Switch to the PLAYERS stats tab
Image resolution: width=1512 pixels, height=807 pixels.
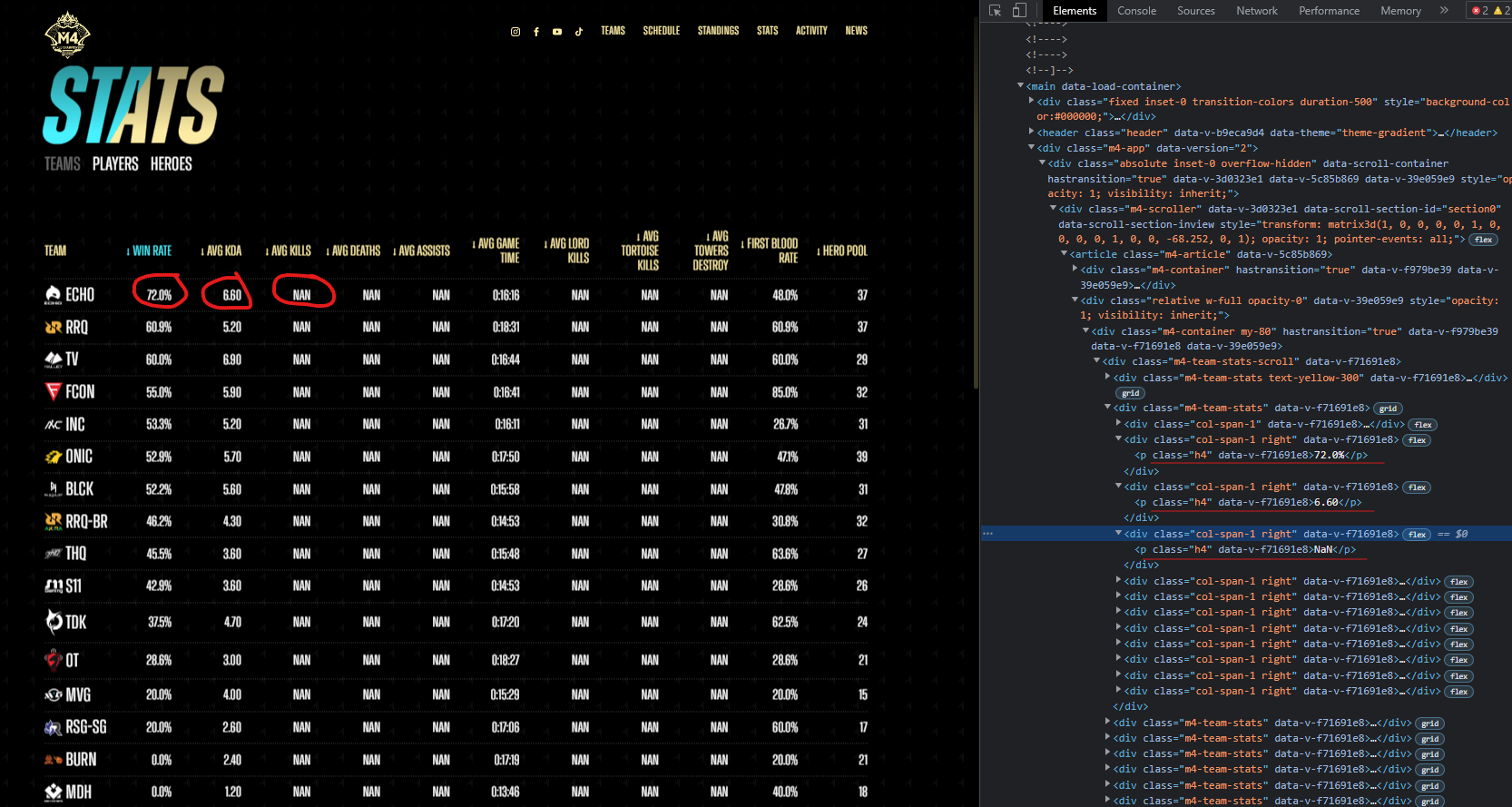[x=115, y=164]
